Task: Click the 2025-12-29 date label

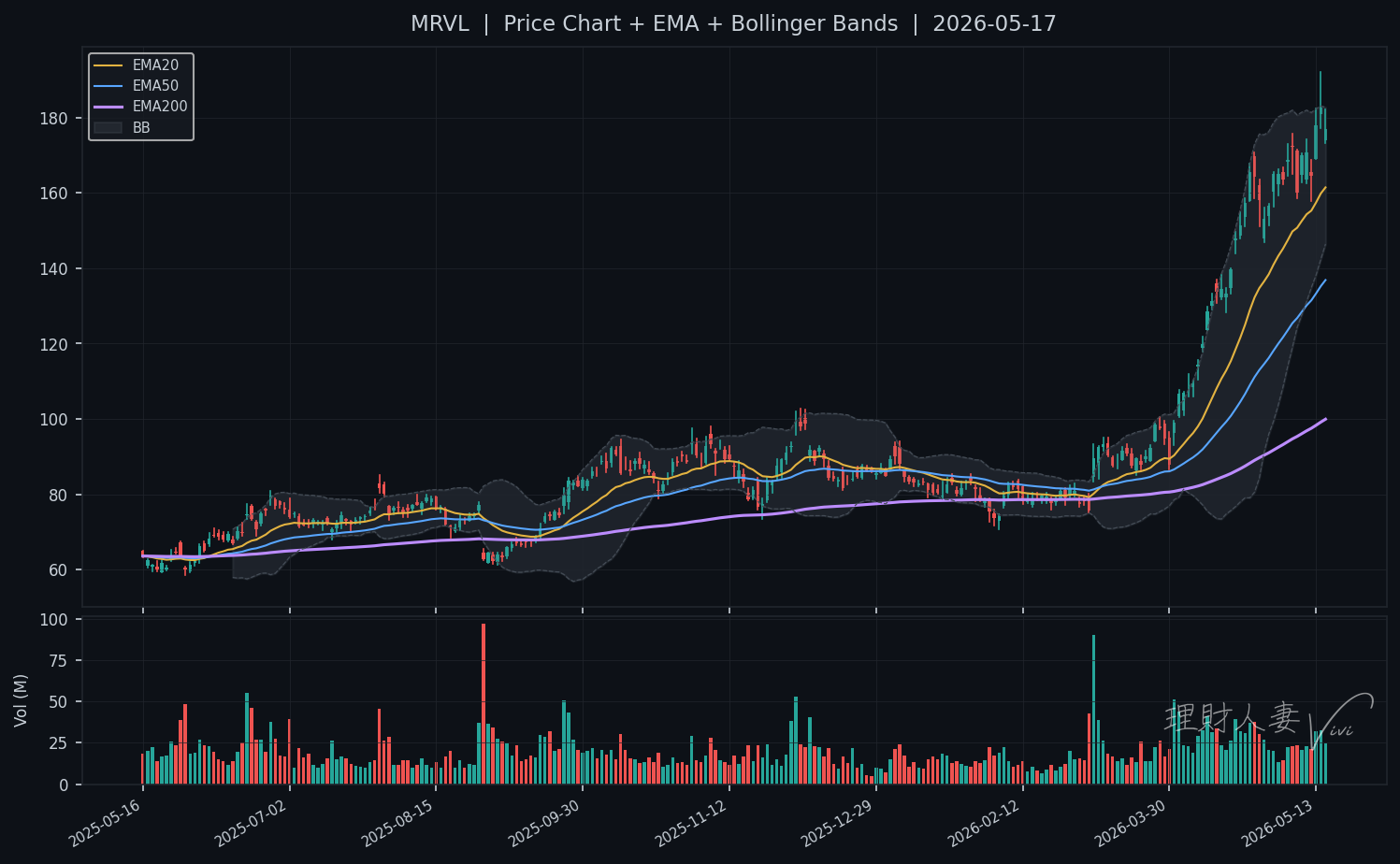Action: [840, 822]
